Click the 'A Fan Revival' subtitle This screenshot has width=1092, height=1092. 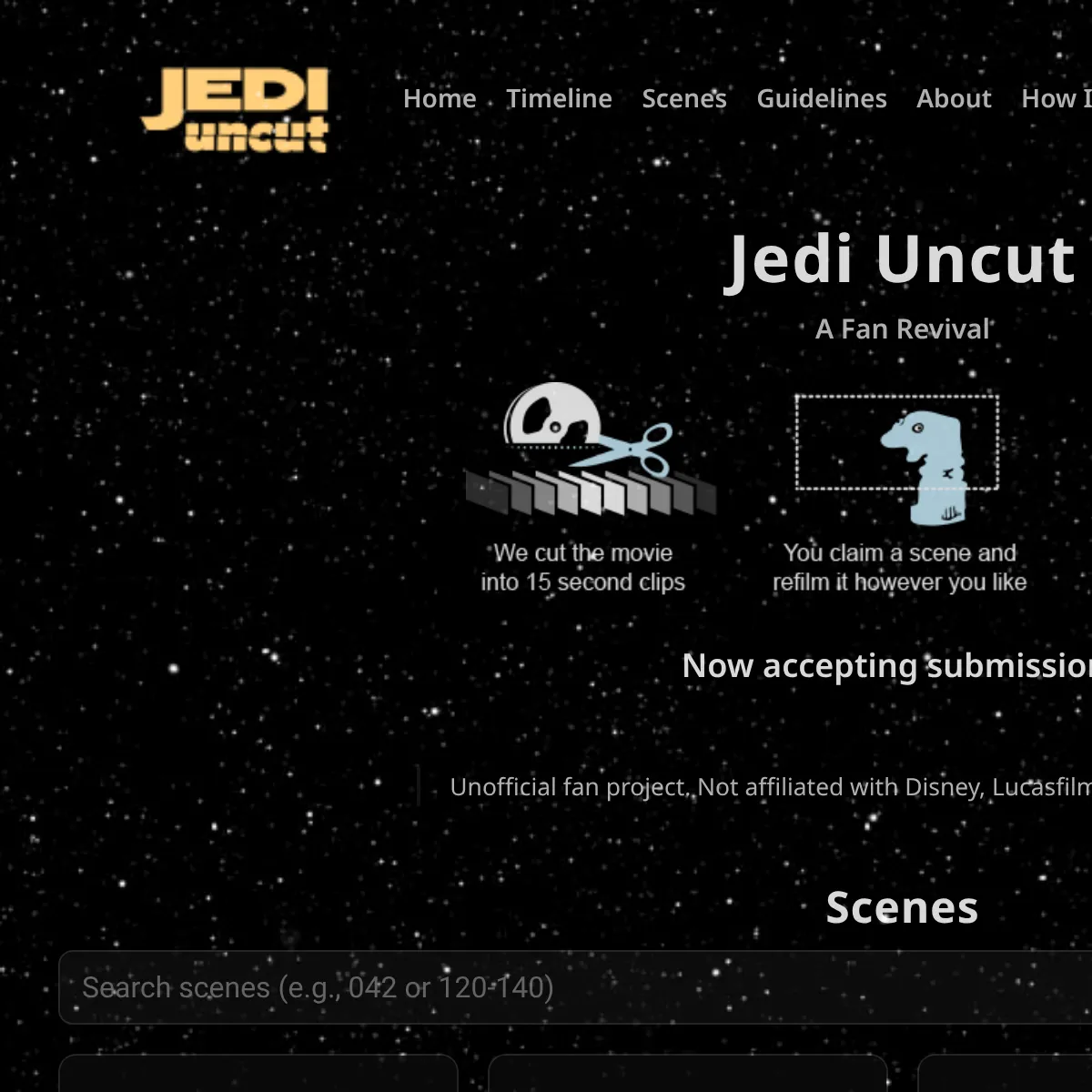(x=901, y=329)
